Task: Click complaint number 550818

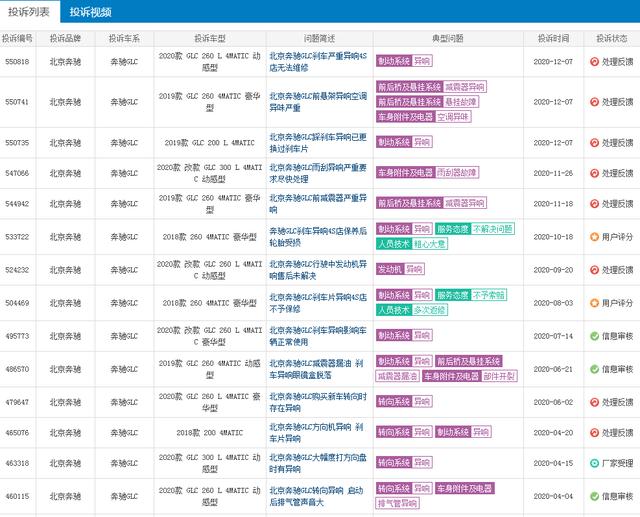Action: click(x=17, y=62)
